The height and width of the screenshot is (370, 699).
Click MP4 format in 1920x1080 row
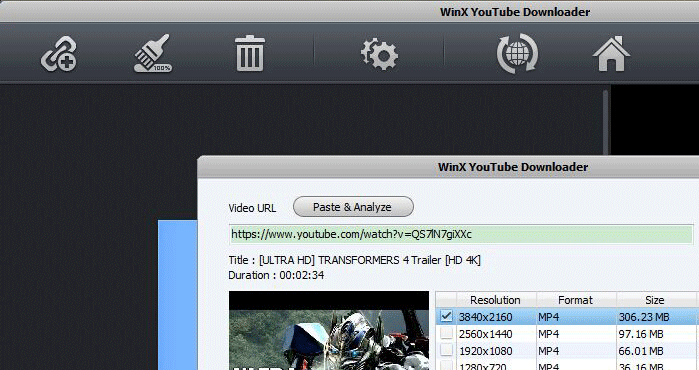point(548,351)
